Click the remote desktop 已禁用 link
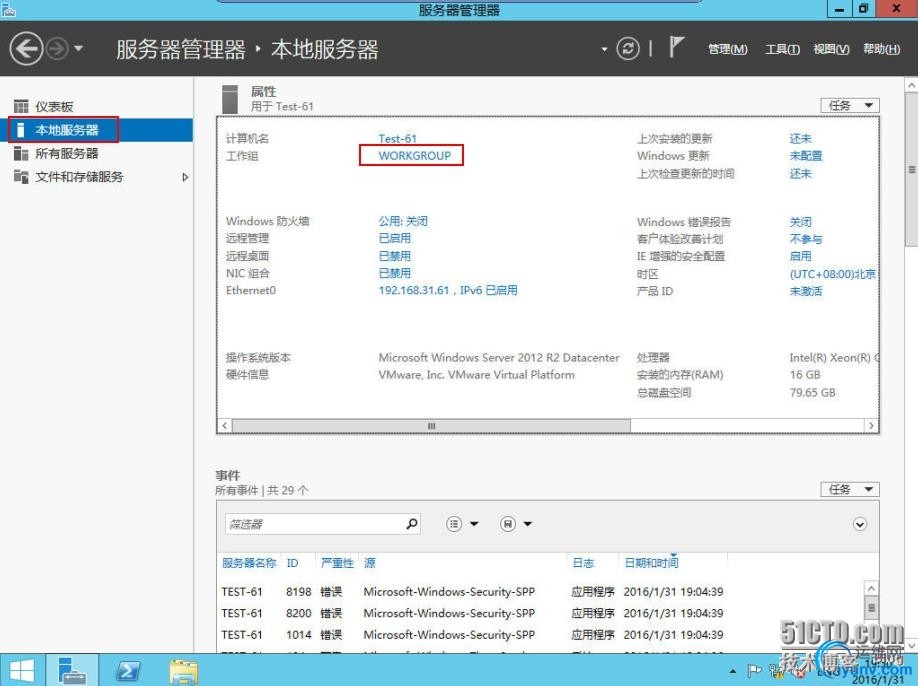 coord(395,256)
